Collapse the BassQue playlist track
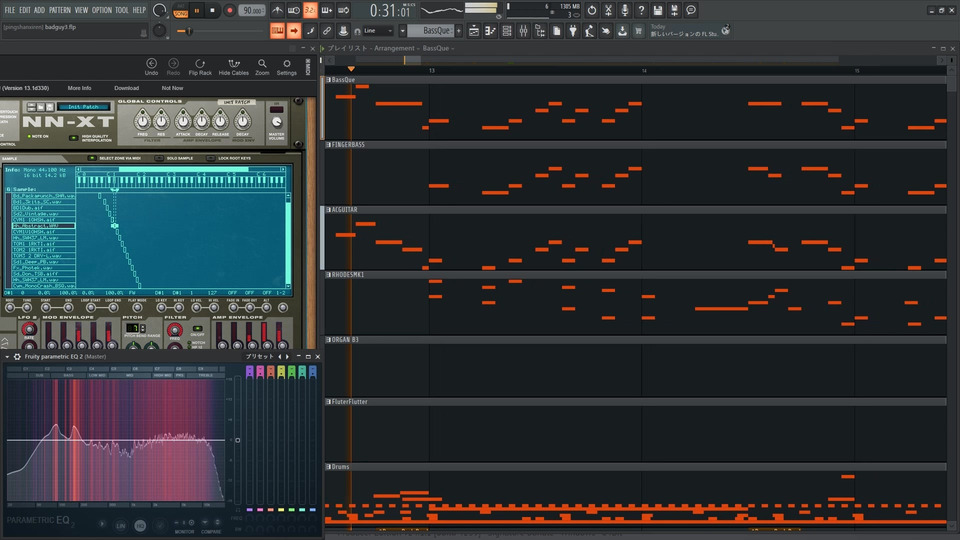This screenshot has height=540, width=960. click(x=329, y=80)
